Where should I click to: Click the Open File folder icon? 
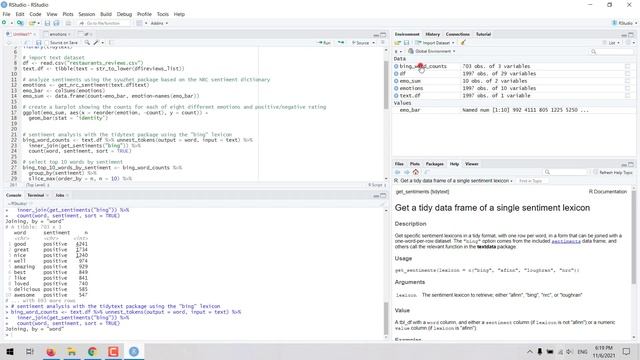(32, 23)
